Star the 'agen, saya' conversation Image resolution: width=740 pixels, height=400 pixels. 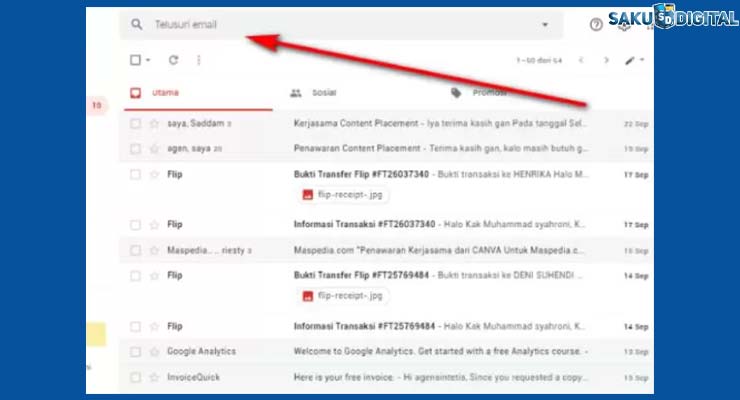(x=154, y=149)
